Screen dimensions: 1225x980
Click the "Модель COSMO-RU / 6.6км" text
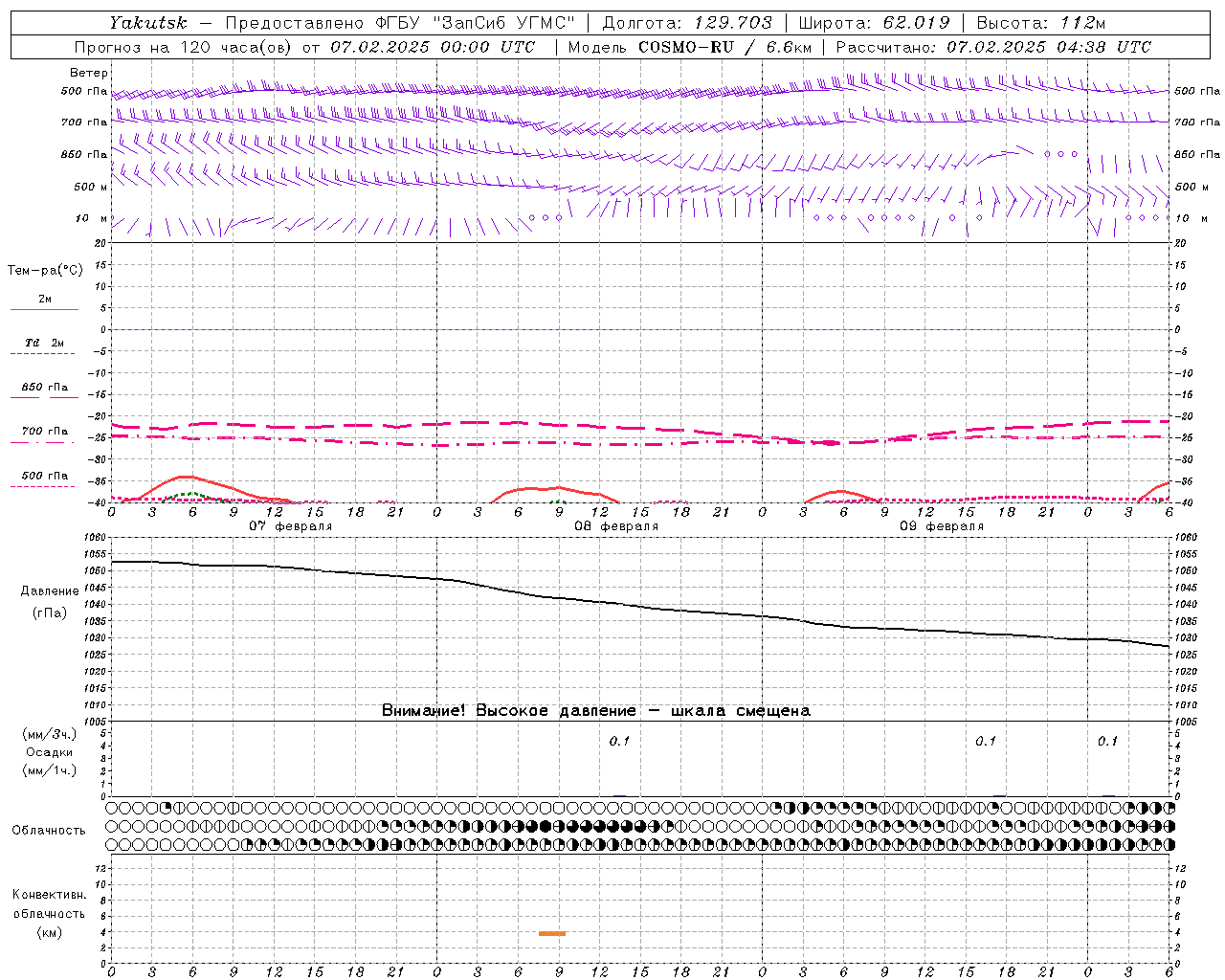point(690,47)
